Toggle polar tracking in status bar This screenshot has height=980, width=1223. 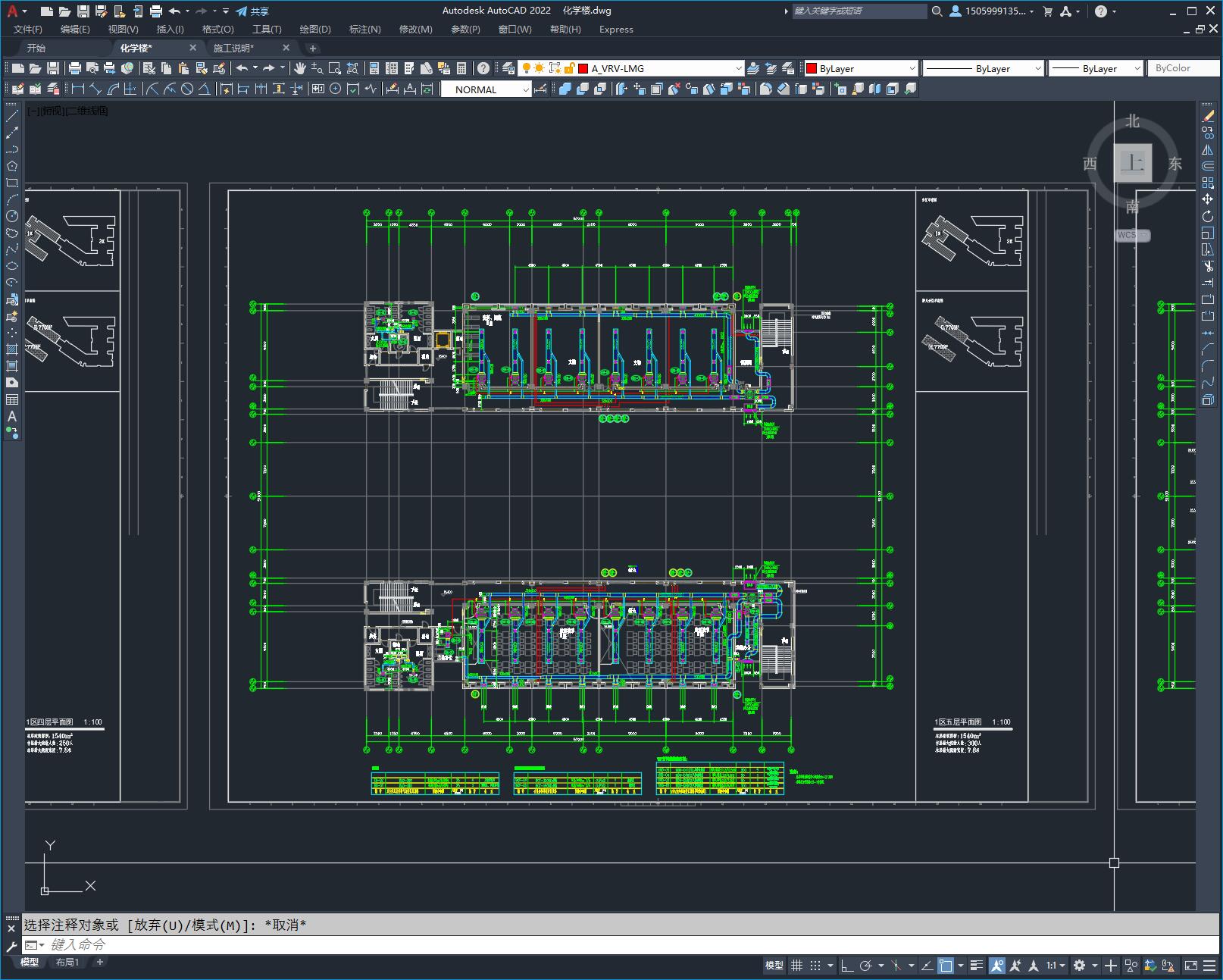click(865, 965)
